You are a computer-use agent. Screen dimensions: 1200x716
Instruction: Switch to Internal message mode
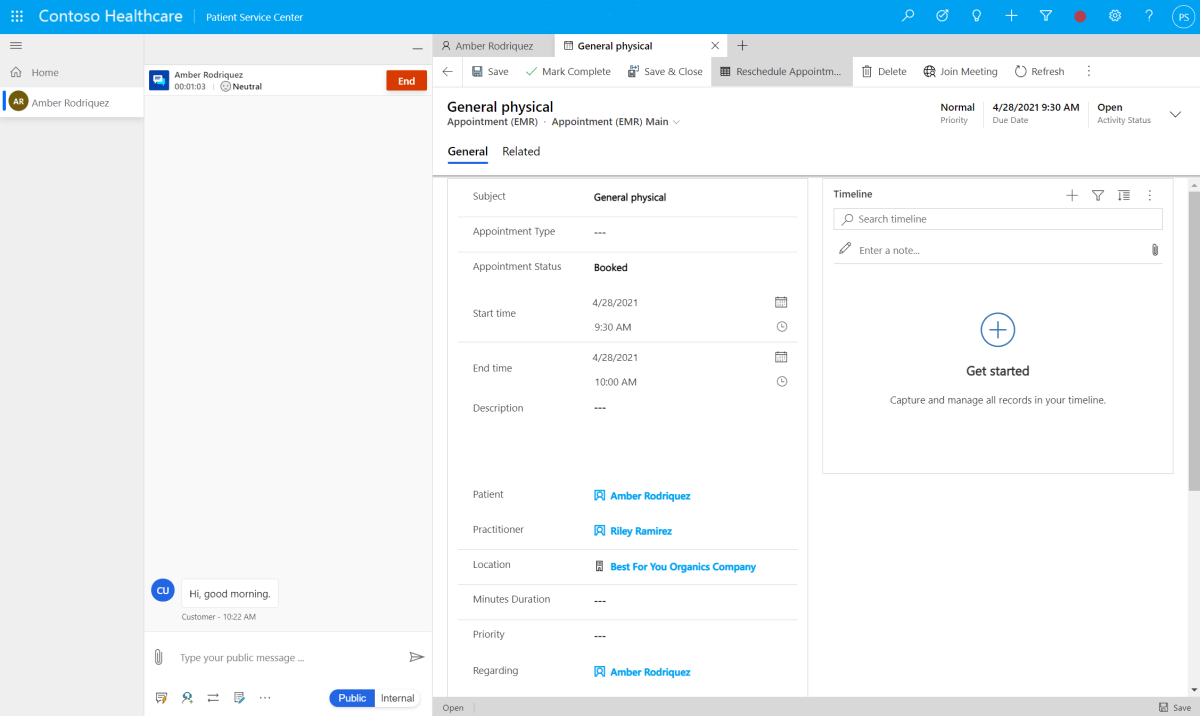[397, 698]
